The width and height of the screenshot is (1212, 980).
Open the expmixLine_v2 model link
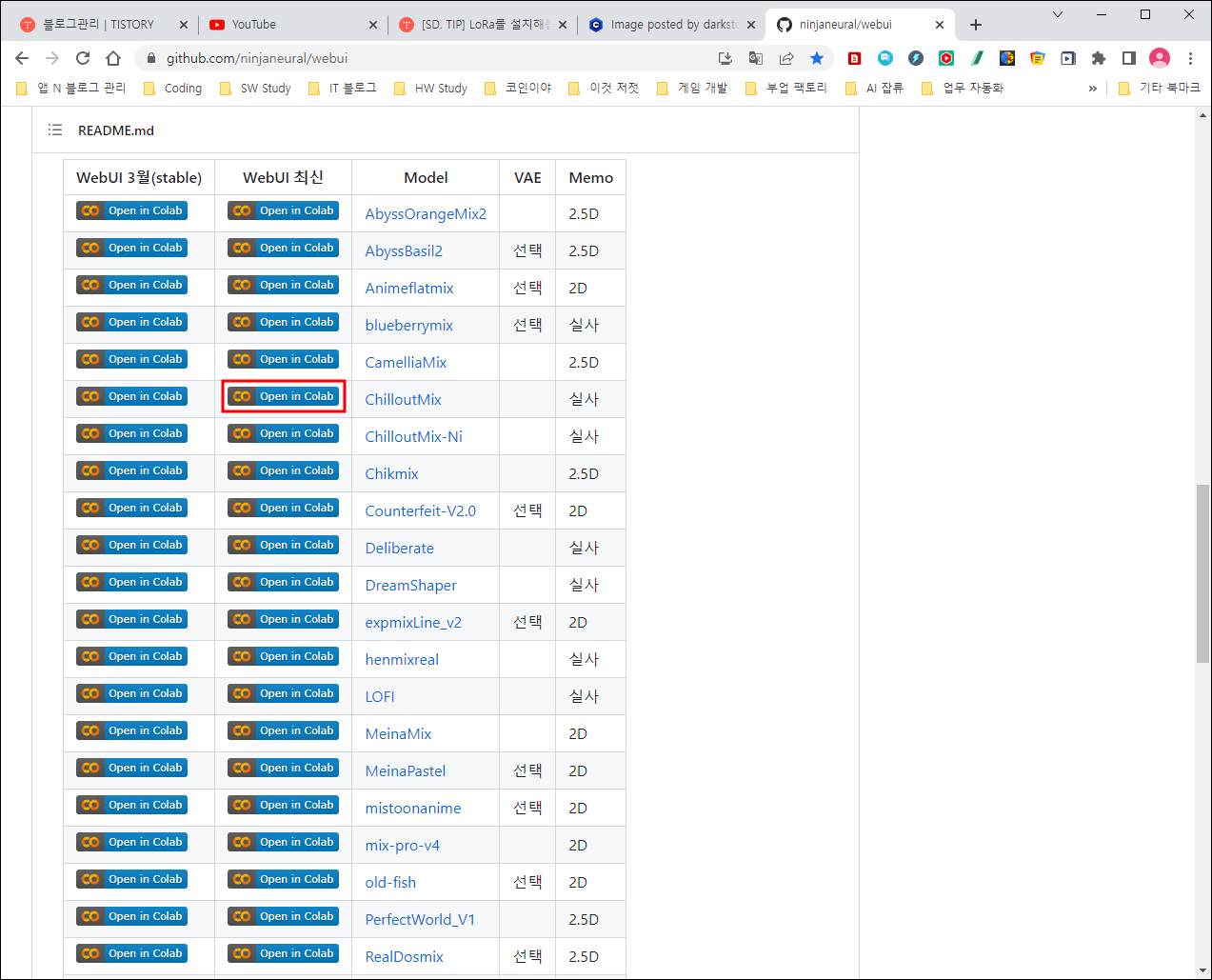413,623
